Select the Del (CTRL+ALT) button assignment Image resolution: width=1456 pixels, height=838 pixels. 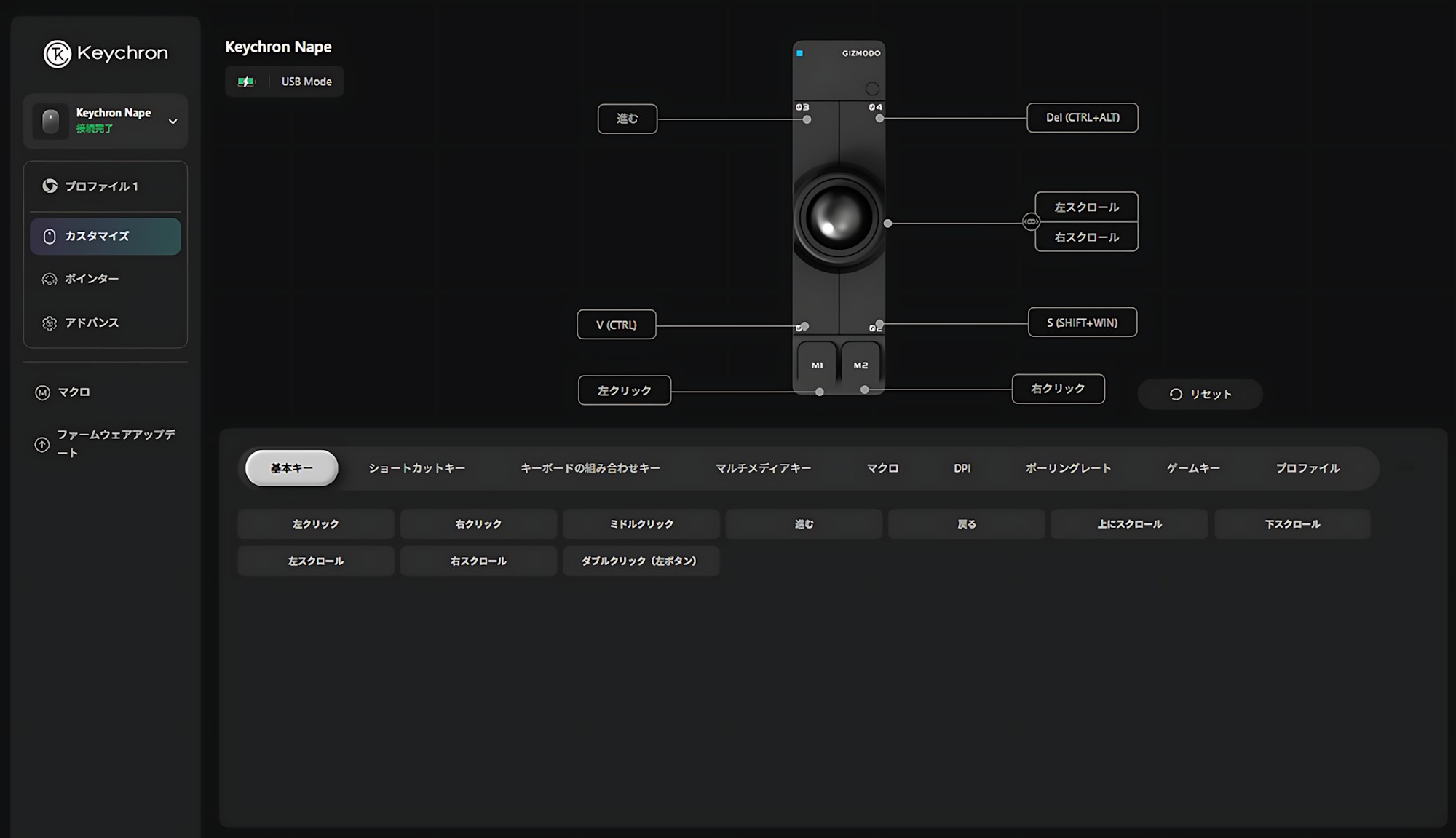[x=1082, y=118]
